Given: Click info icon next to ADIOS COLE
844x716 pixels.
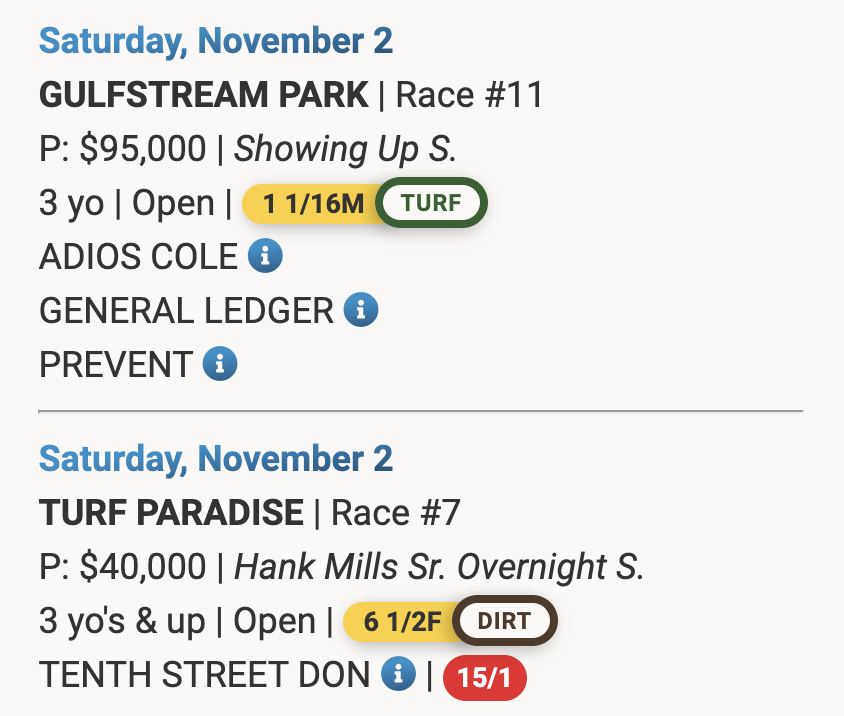Looking at the screenshot, I should [x=265, y=257].
